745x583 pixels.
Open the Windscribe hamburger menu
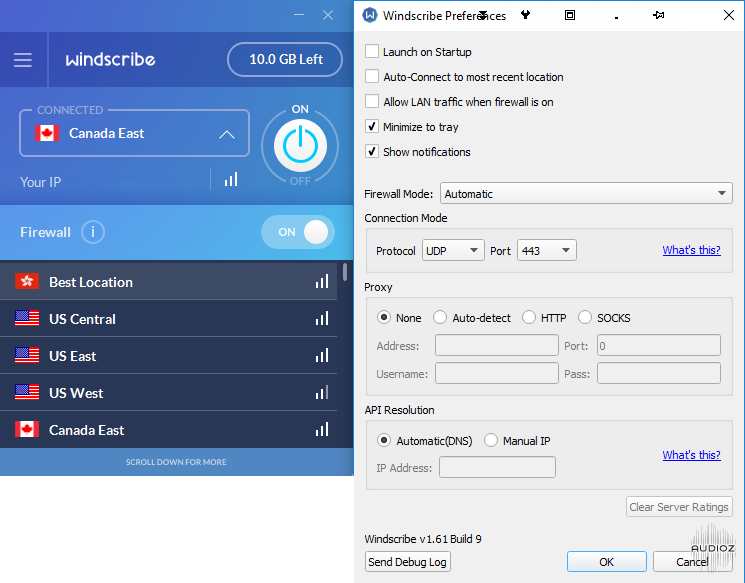tap(23, 60)
